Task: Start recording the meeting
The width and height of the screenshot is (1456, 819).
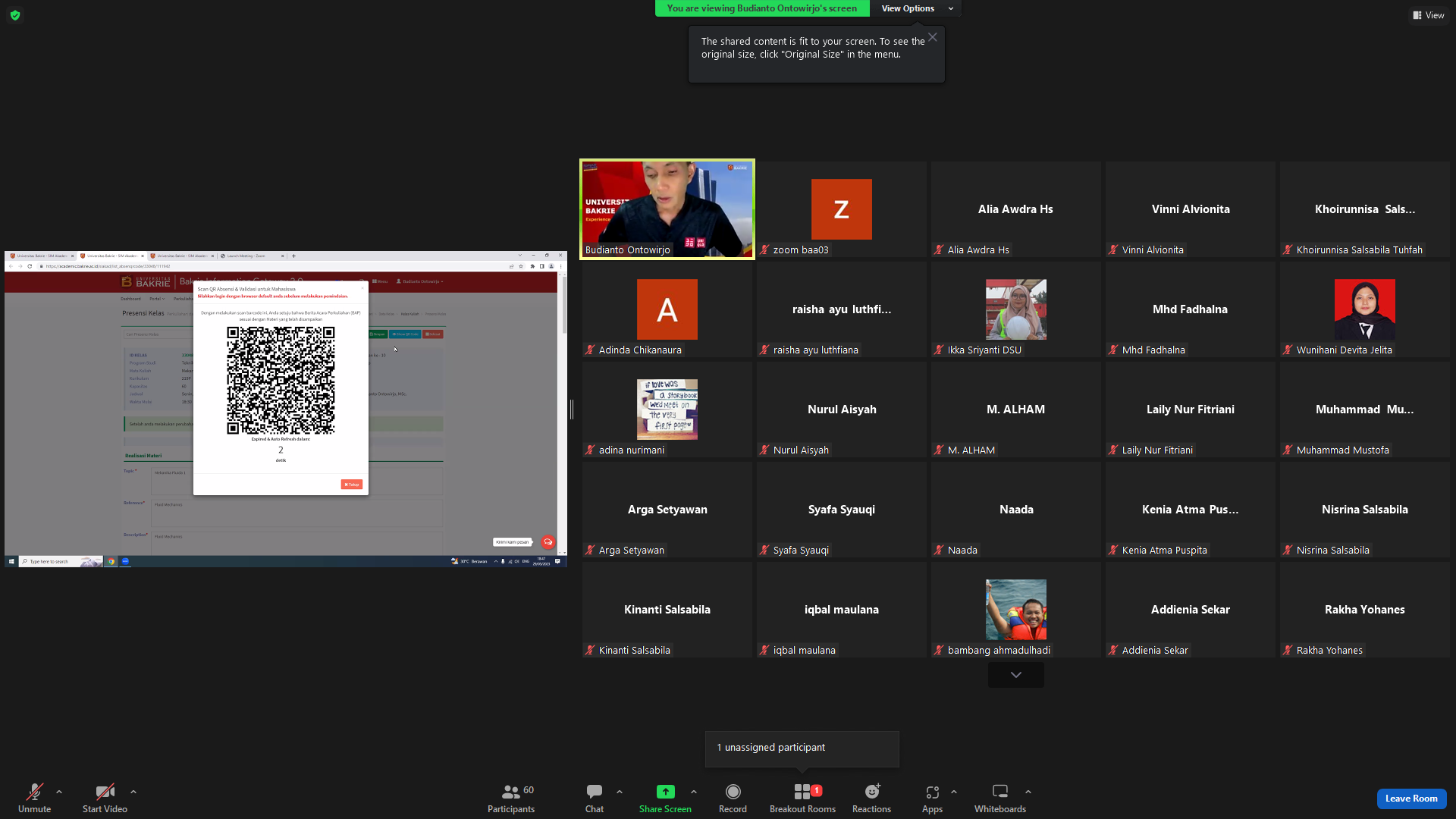Action: (733, 799)
